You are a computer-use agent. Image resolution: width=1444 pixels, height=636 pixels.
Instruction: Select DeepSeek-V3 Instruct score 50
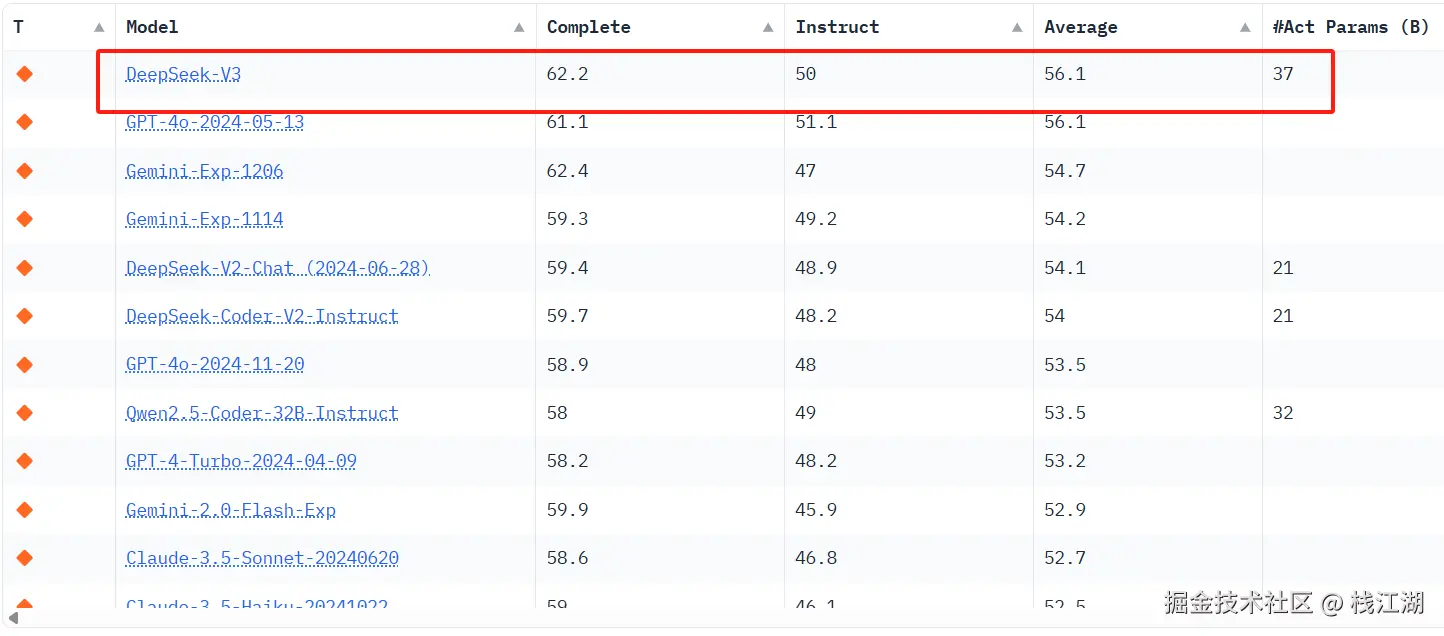[x=806, y=74]
